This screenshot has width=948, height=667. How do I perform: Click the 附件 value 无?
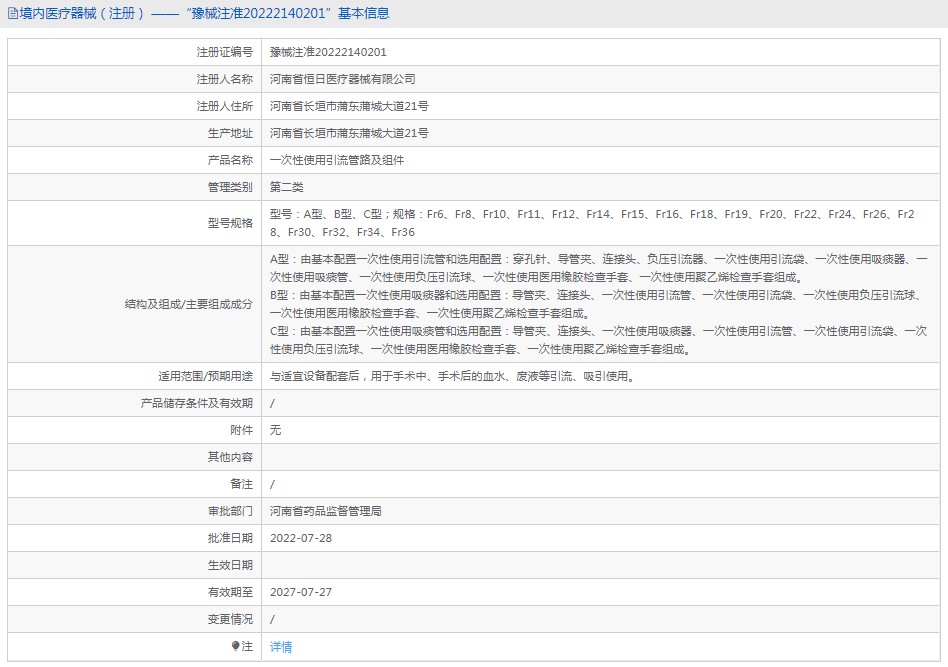[275, 430]
